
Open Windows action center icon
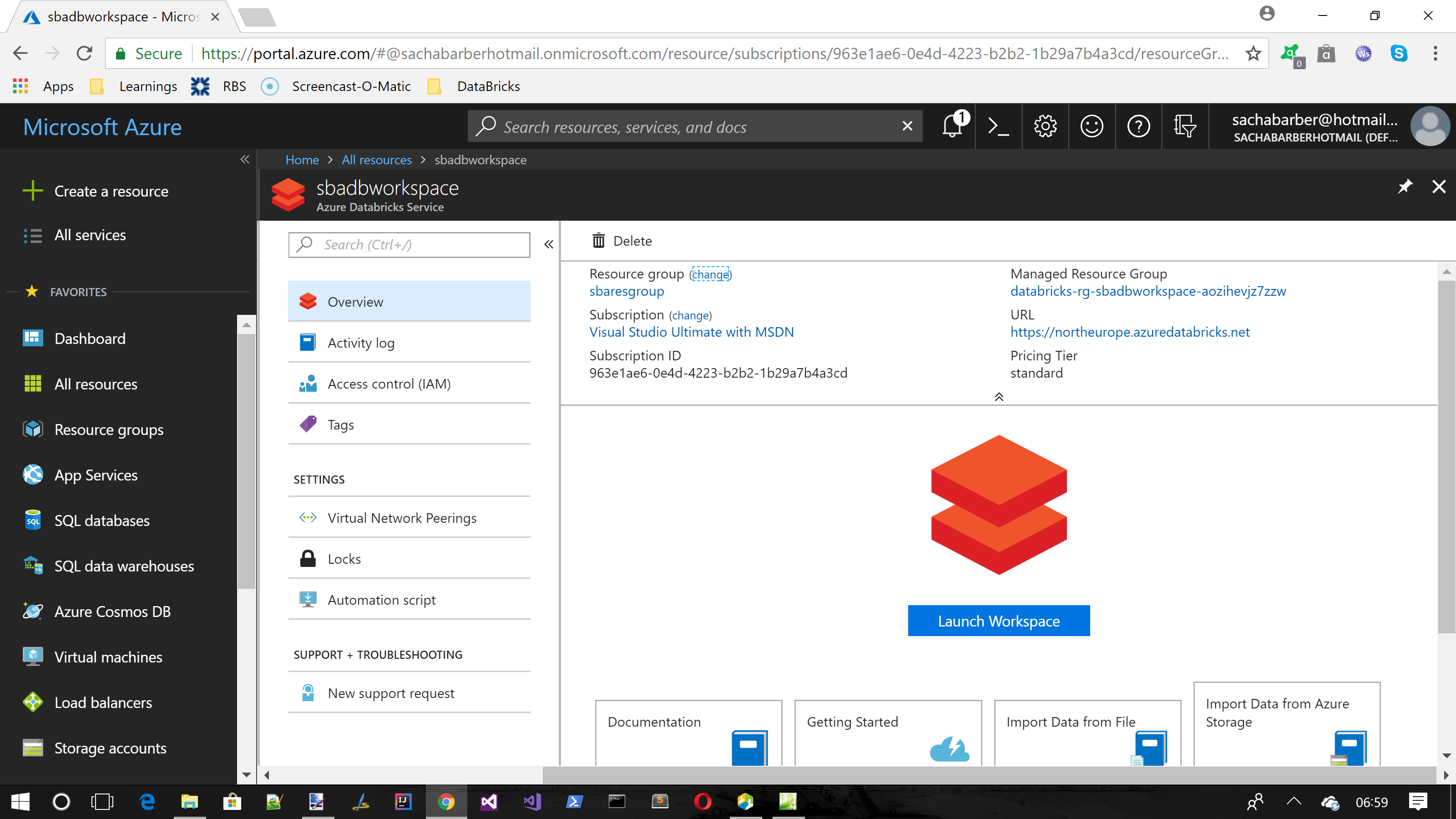click(x=1418, y=801)
